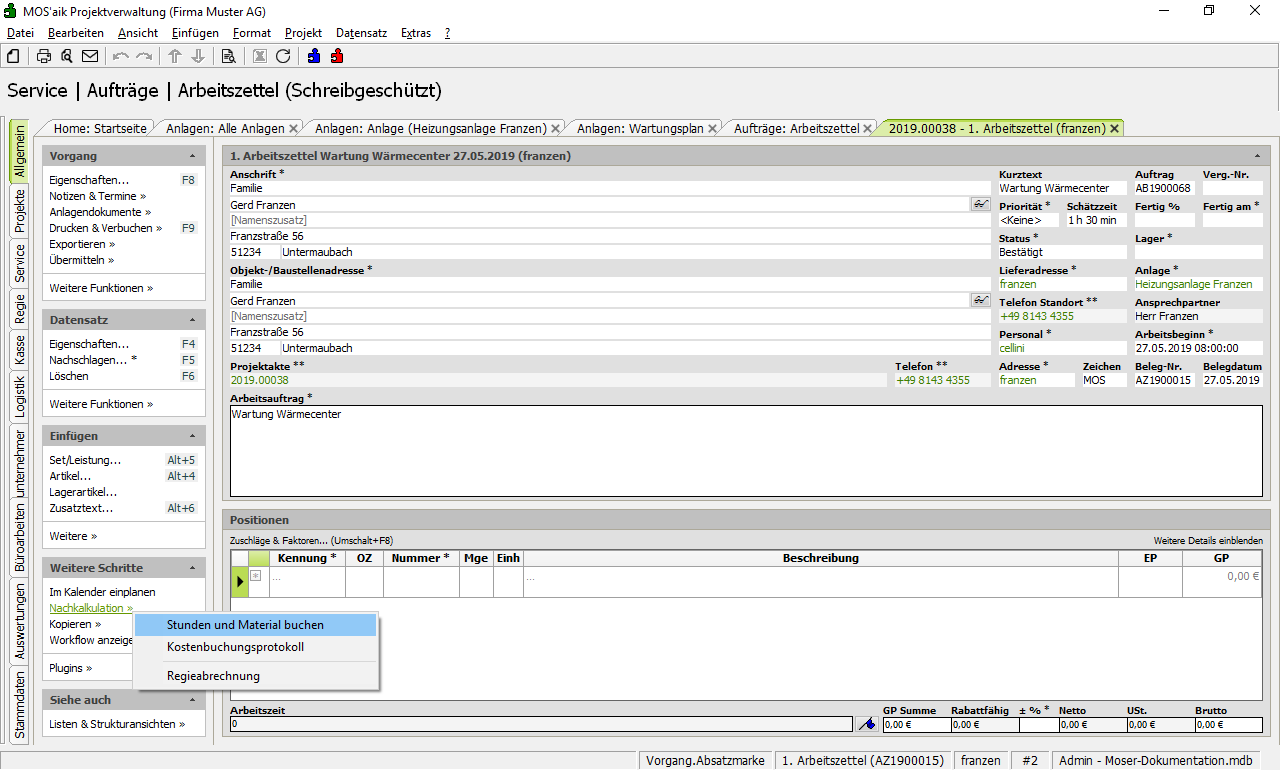Click the email envelope toolbar icon
This screenshot has width=1280, height=770.
click(x=90, y=56)
